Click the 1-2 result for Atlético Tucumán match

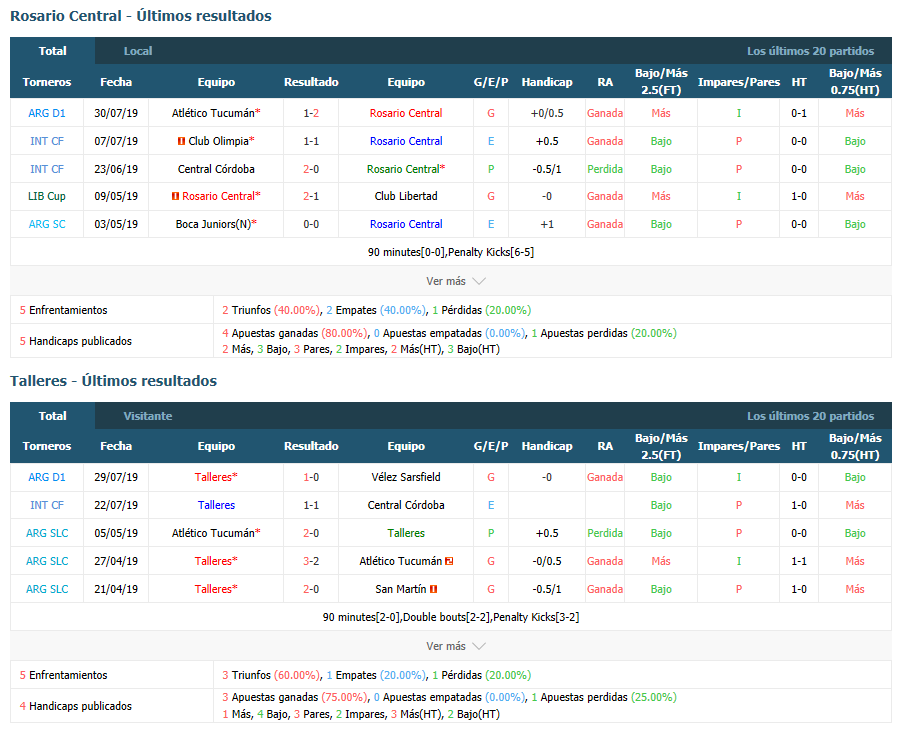311,113
